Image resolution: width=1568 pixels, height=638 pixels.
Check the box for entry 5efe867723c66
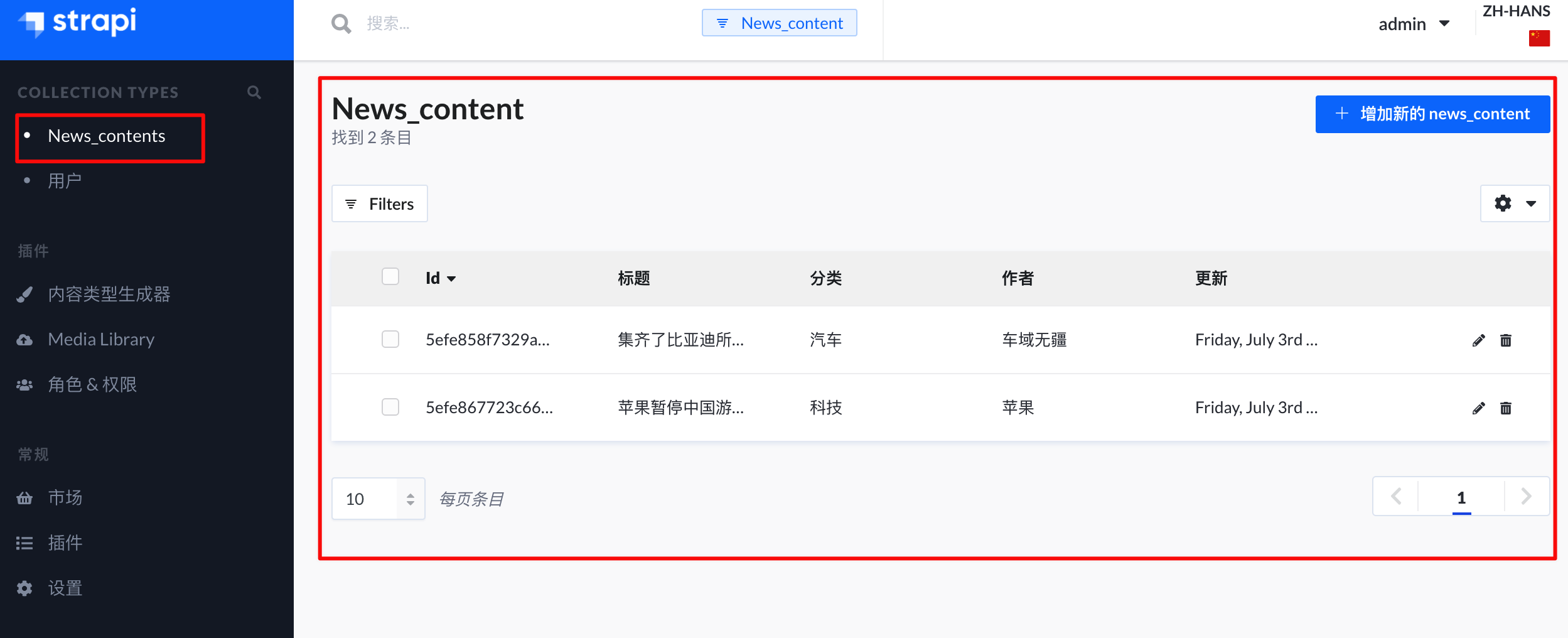pos(390,407)
